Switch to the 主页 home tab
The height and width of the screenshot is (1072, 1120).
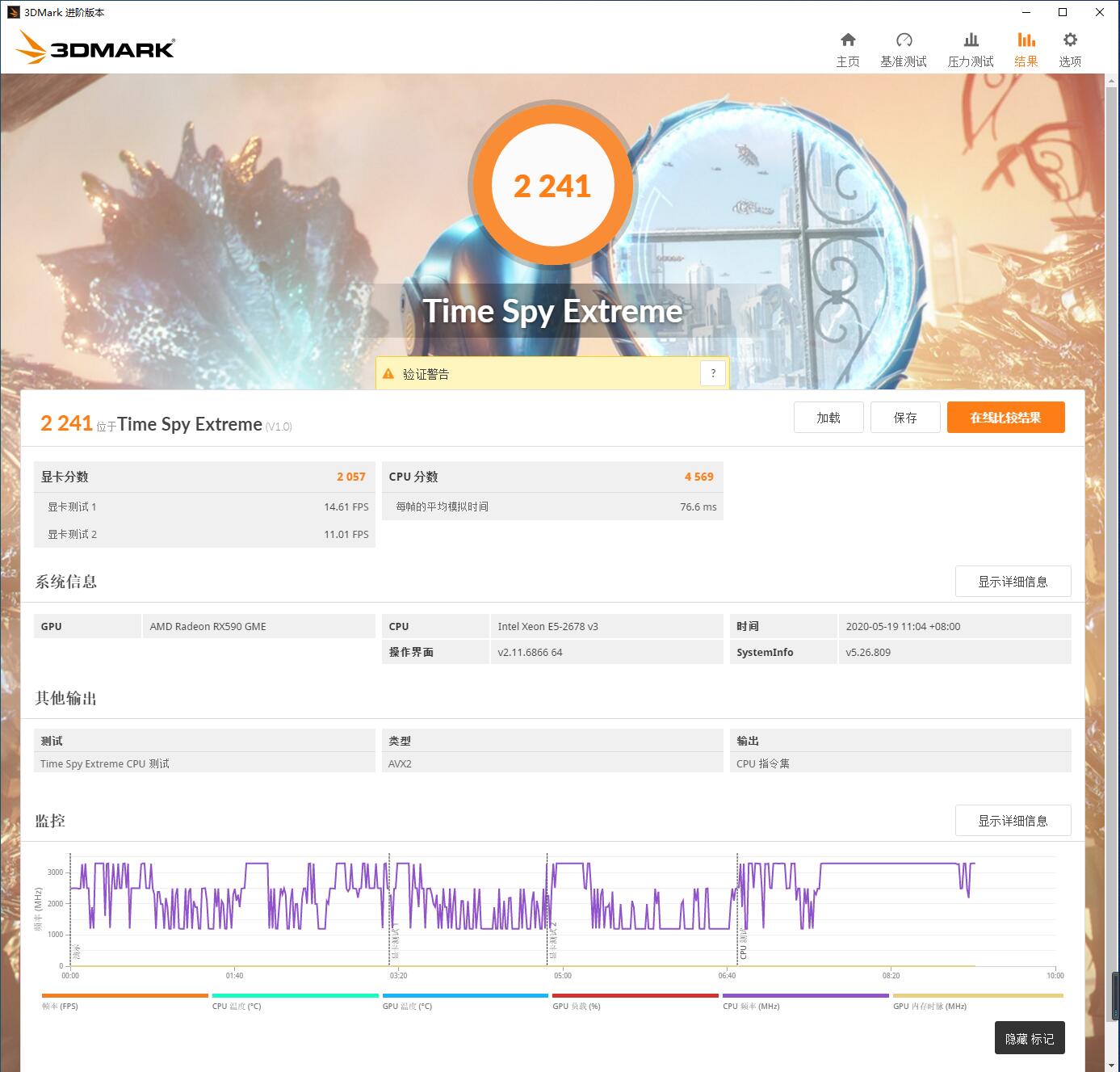point(848,47)
